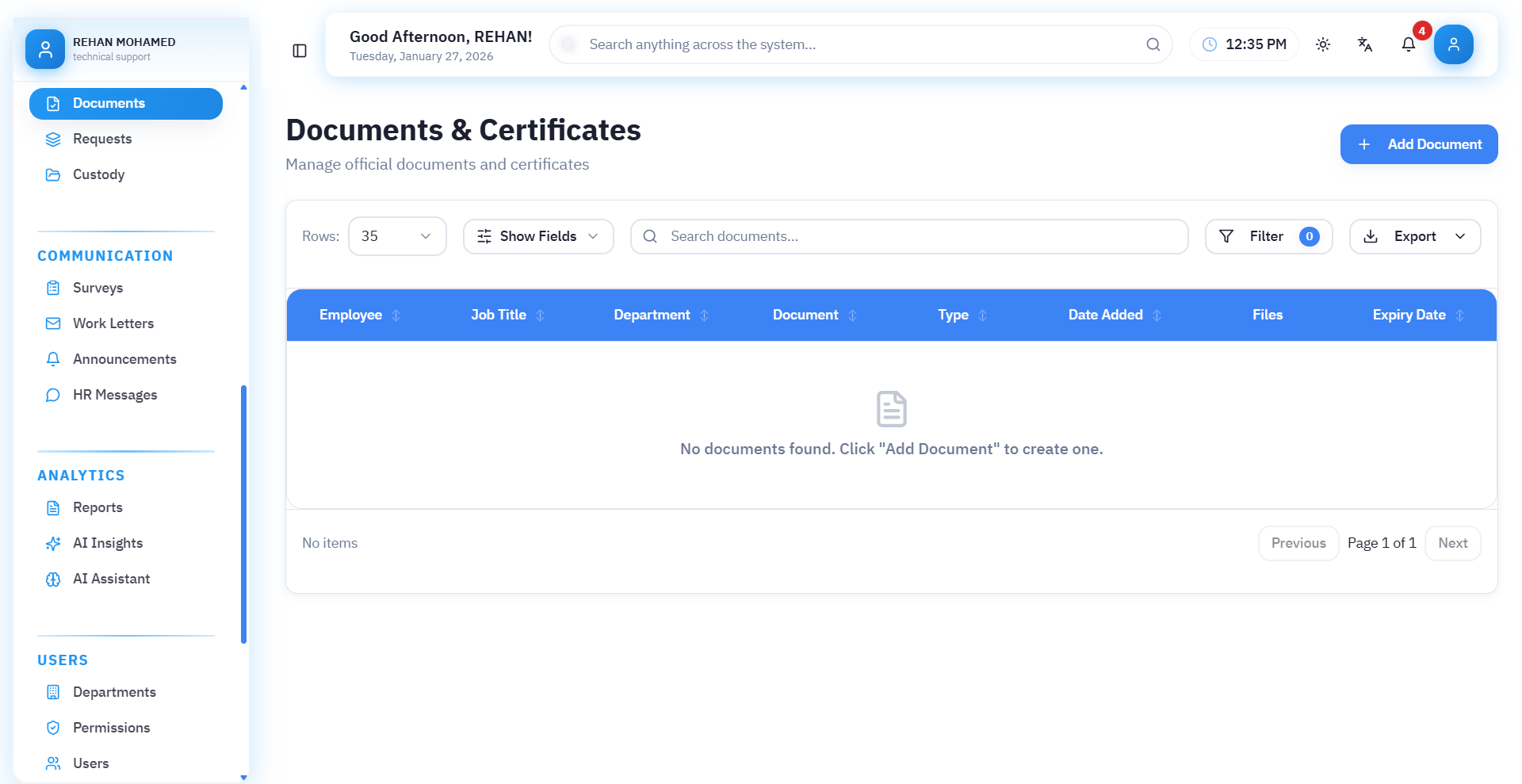The height and width of the screenshot is (784, 1522).
Task: Open AI Insights in the sidebar
Action: click(x=108, y=543)
